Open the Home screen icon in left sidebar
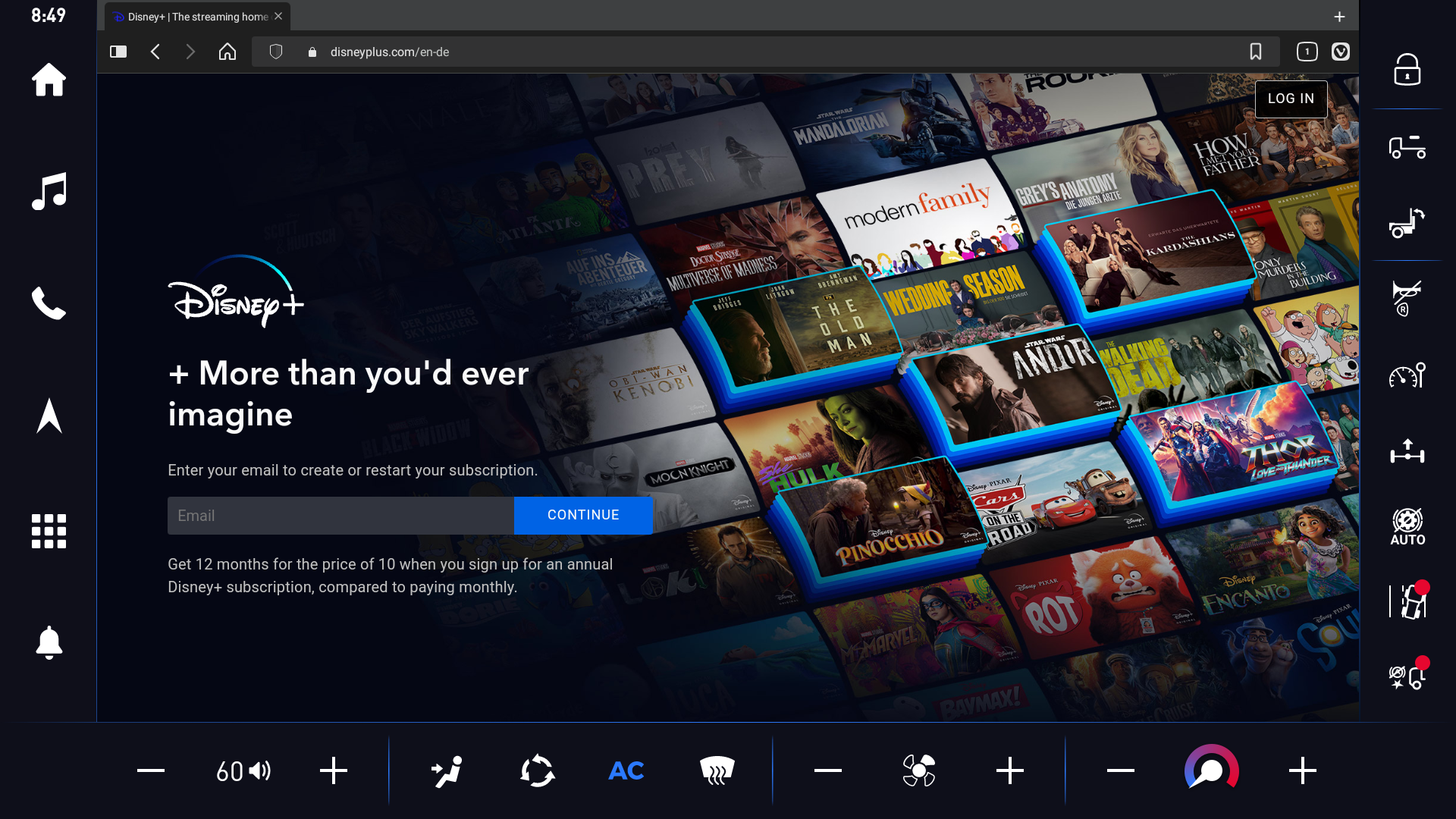The width and height of the screenshot is (1456, 819). click(x=49, y=80)
